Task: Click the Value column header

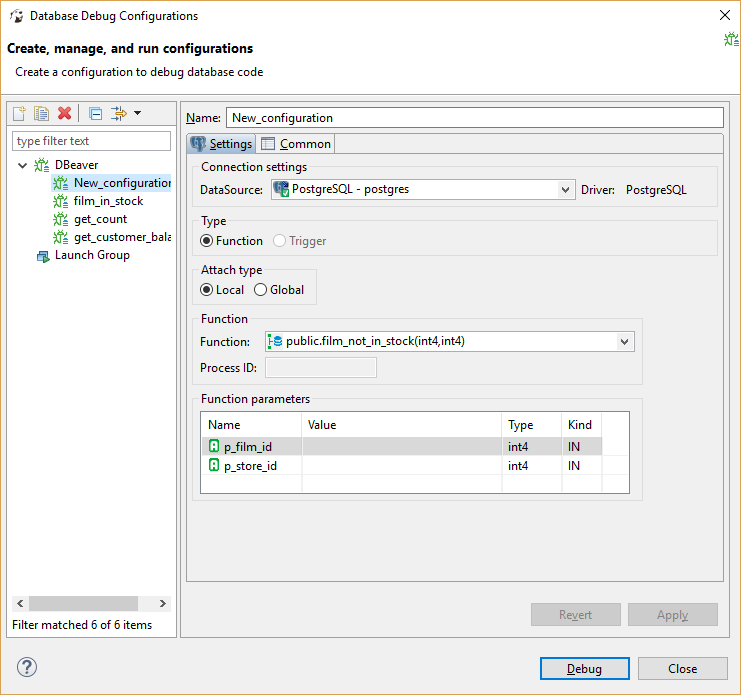Action: (402, 425)
